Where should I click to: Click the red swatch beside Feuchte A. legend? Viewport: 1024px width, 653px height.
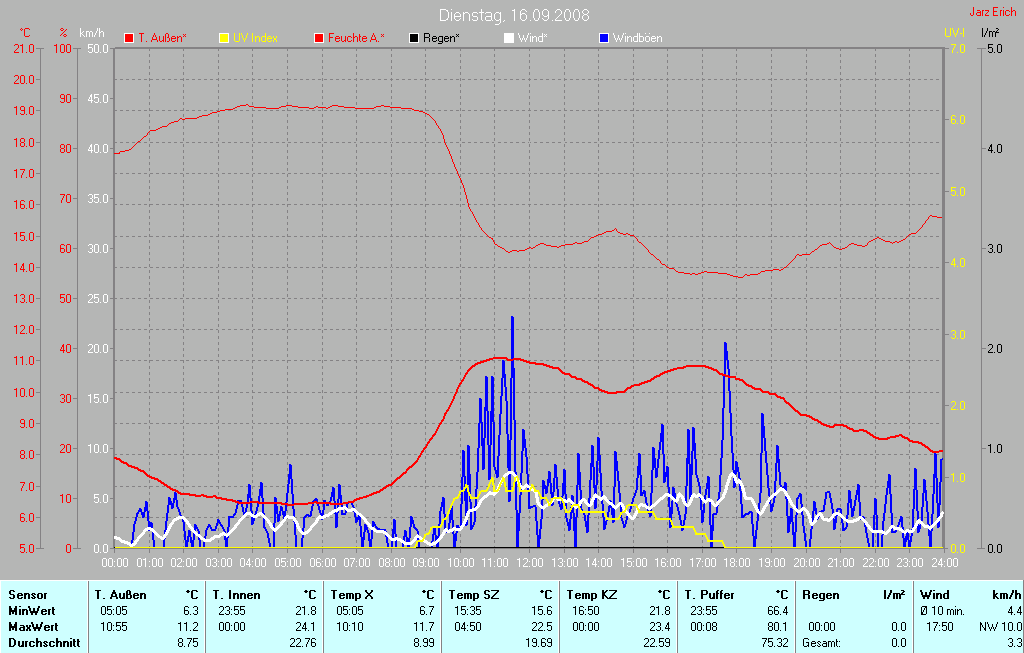[x=320, y=38]
